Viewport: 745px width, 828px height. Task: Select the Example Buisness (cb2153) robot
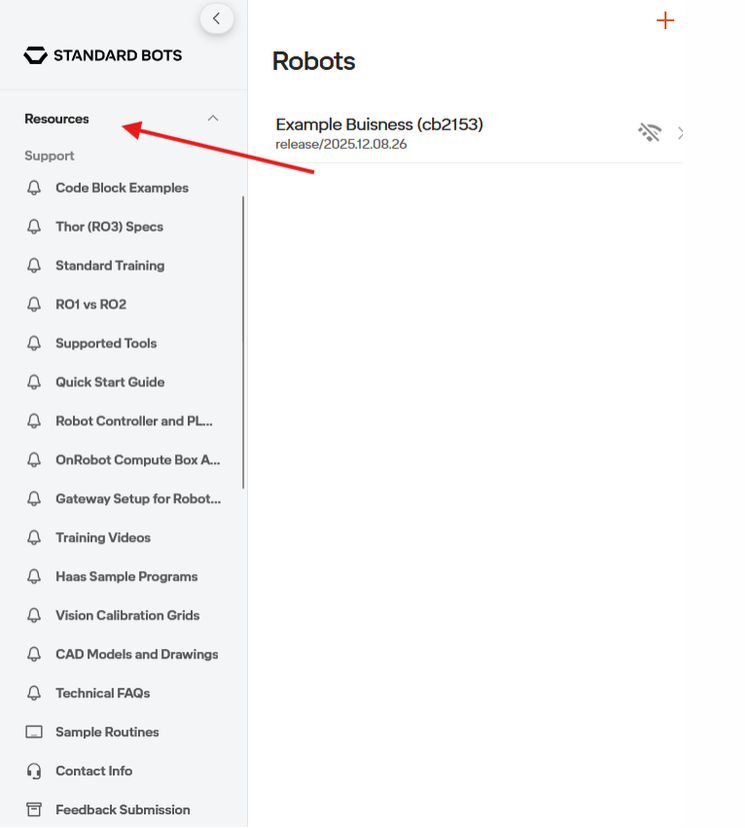click(x=479, y=134)
